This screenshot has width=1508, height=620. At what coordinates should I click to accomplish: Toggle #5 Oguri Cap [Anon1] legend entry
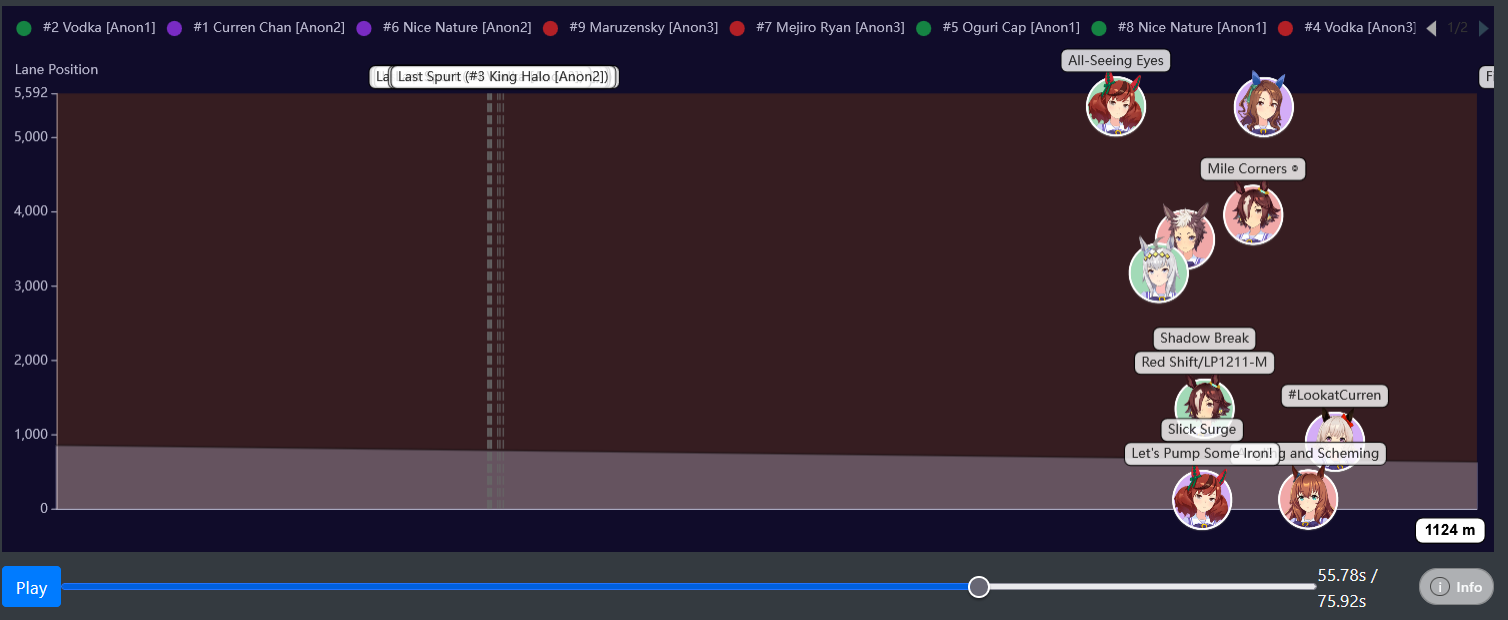[x=998, y=28]
